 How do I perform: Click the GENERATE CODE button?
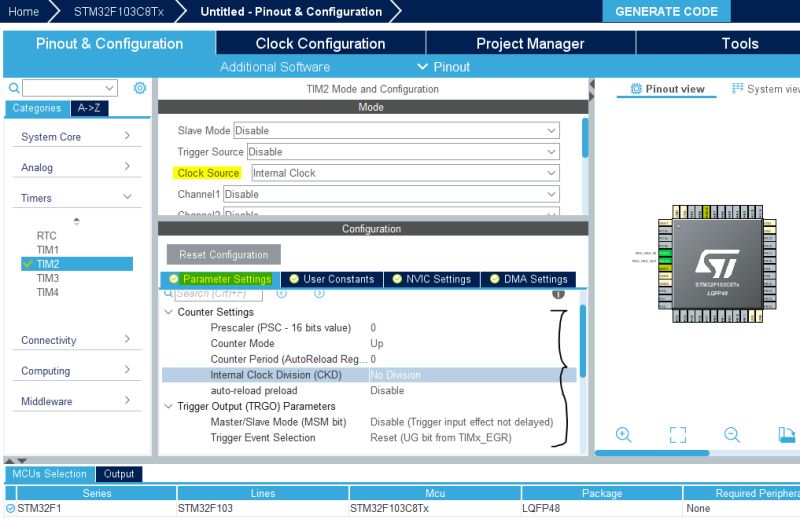(666, 11)
